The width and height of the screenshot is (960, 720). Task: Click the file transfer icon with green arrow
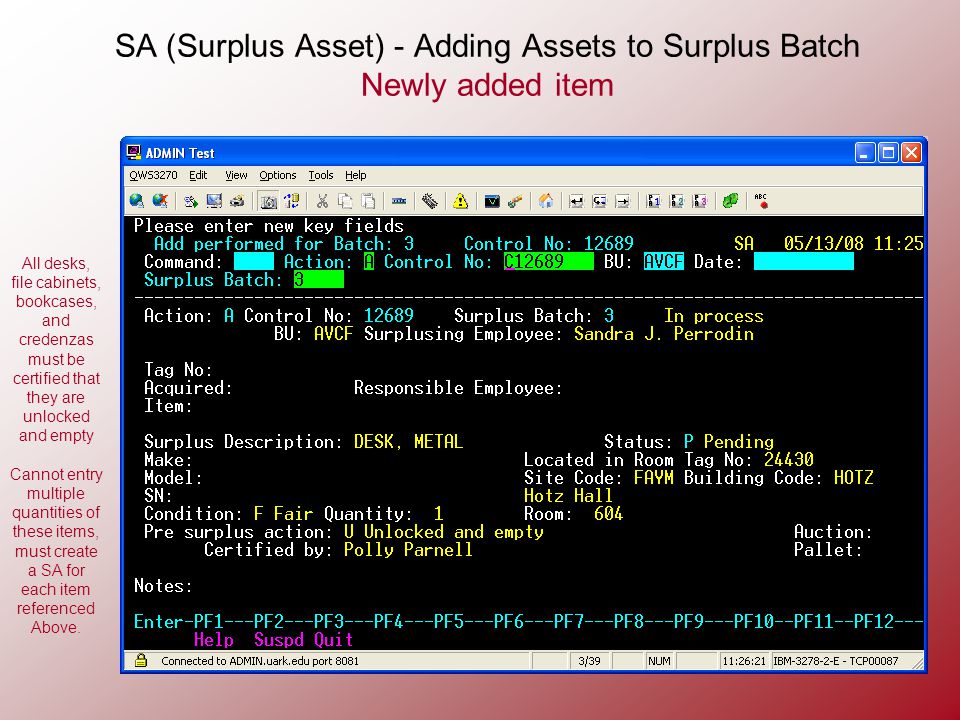(x=191, y=201)
